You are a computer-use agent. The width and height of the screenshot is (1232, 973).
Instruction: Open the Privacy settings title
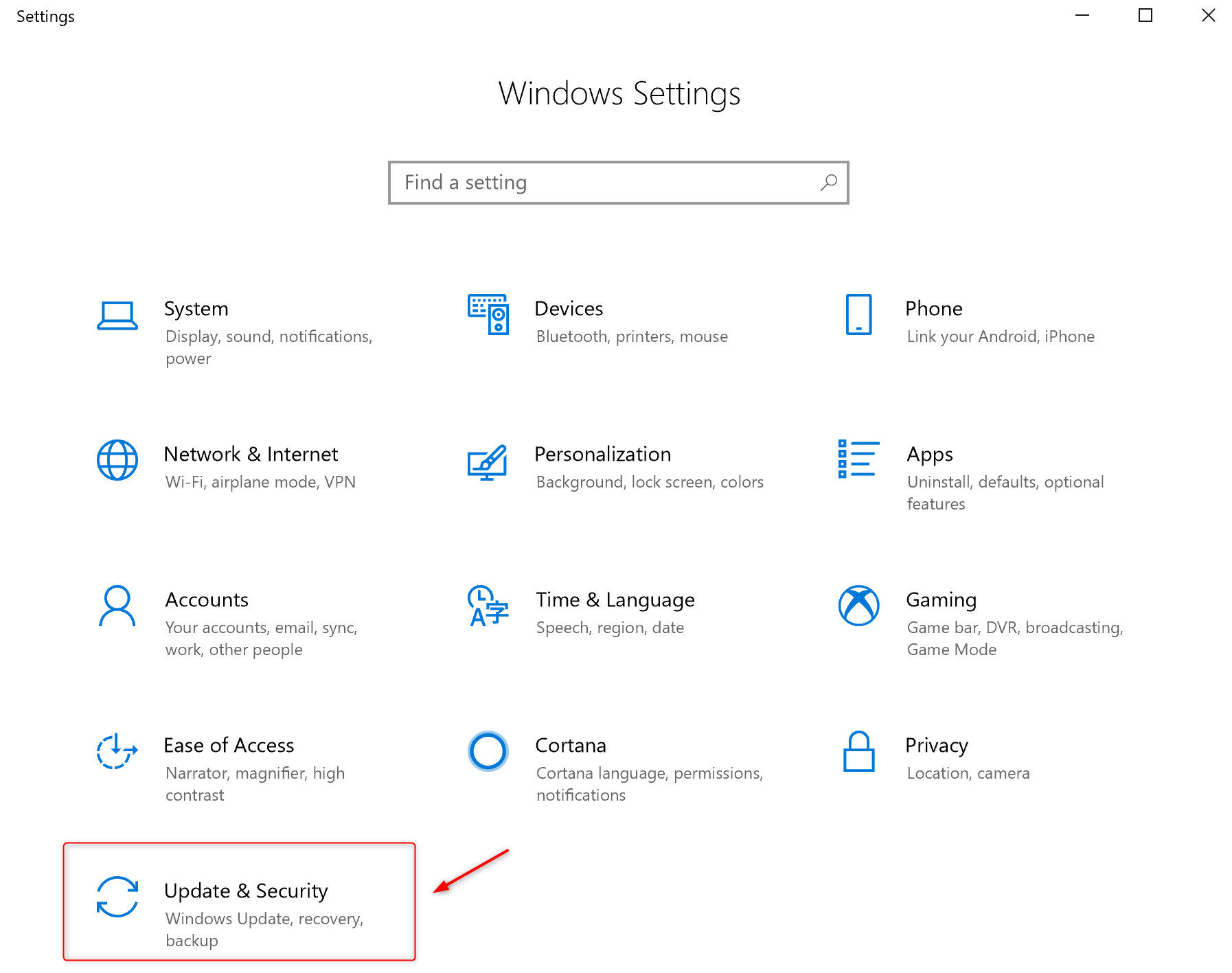(x=936, y=746)
